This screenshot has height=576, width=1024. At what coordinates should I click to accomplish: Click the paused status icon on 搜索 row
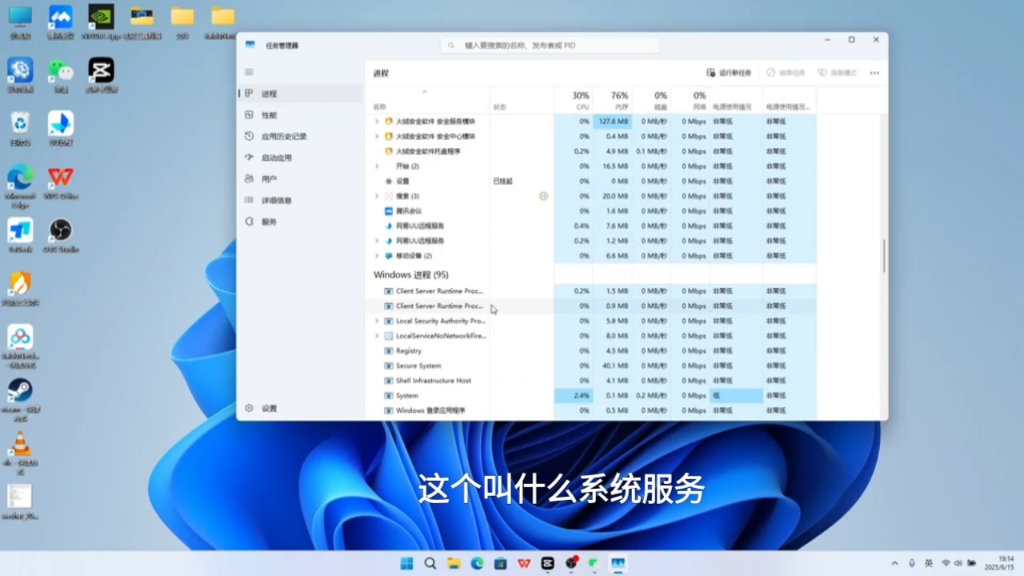coord(543,196)
